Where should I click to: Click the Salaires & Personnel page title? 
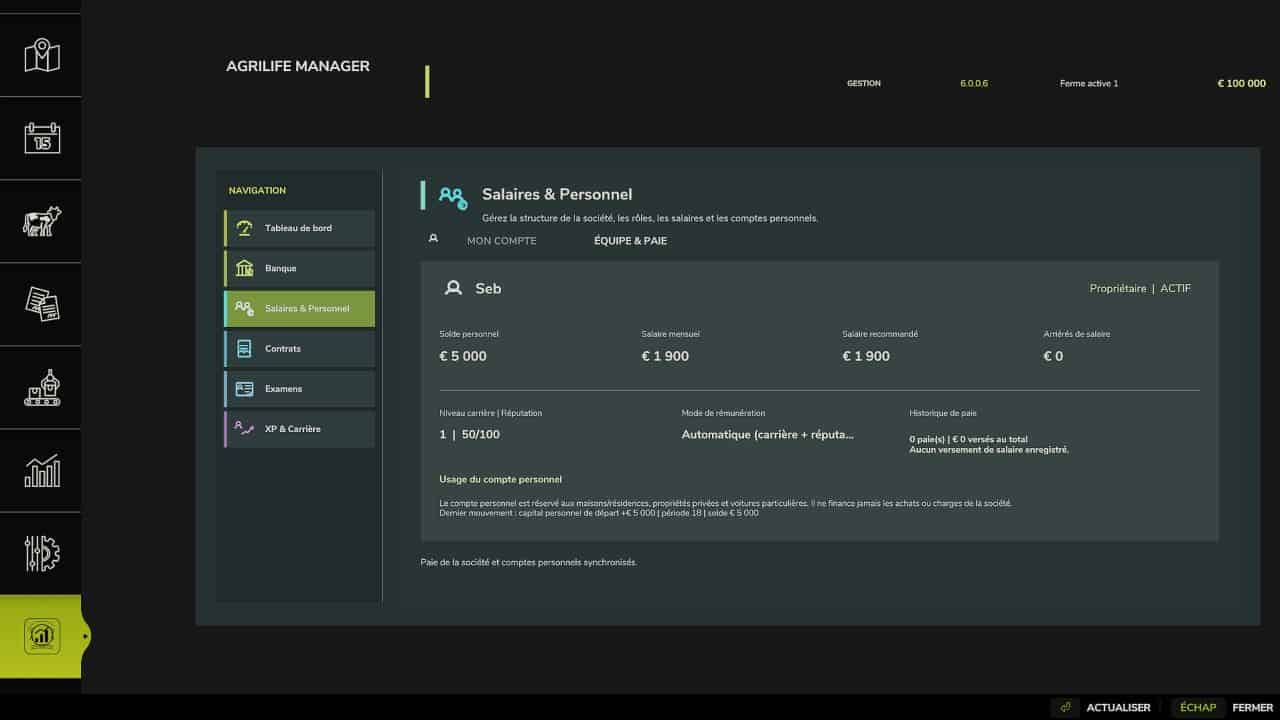557,194
